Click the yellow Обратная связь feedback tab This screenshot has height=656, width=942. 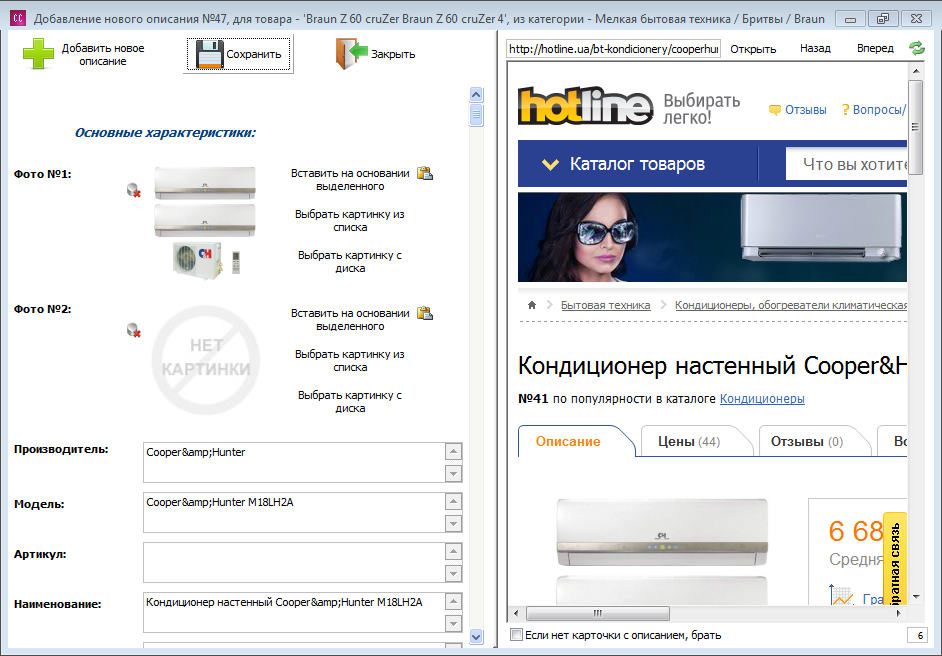pyautogui.click(x=895, y=559)
